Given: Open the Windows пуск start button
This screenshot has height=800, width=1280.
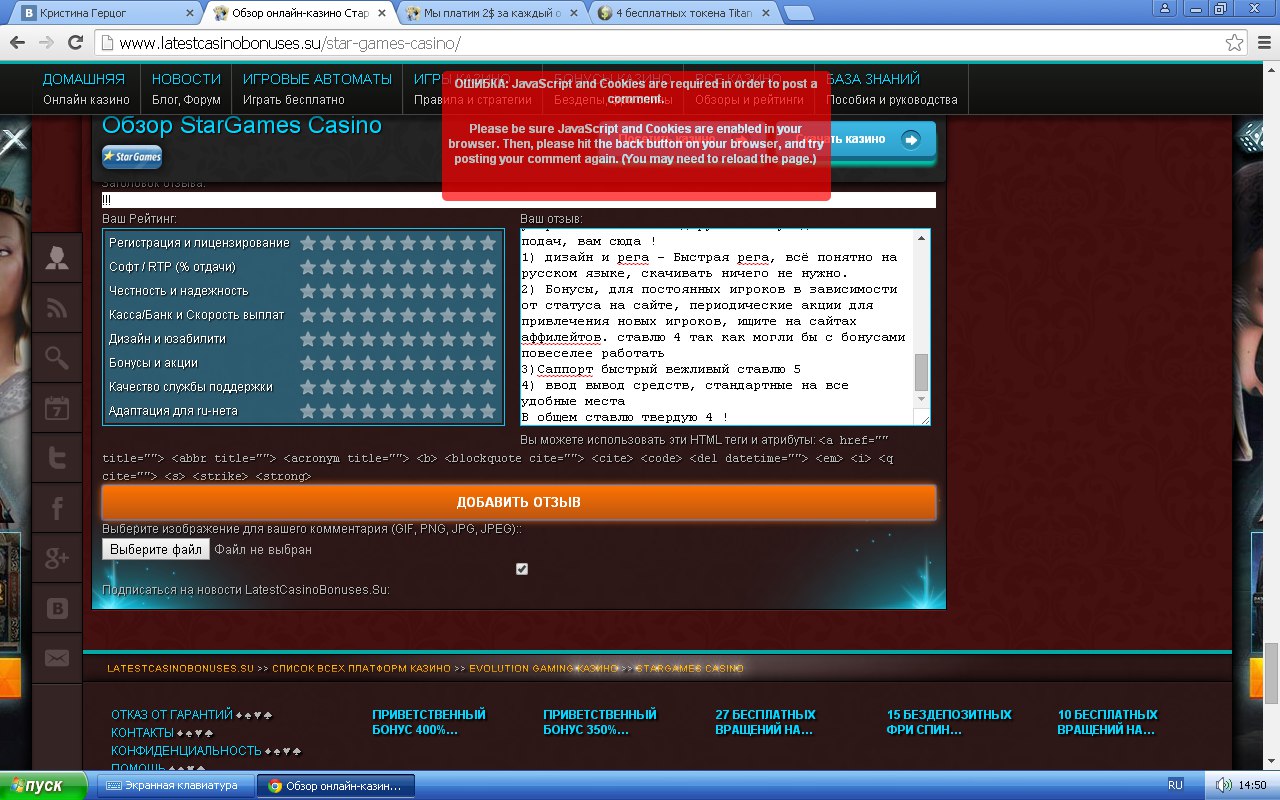Looking at the screenshot, I should (x=35, y=786).
